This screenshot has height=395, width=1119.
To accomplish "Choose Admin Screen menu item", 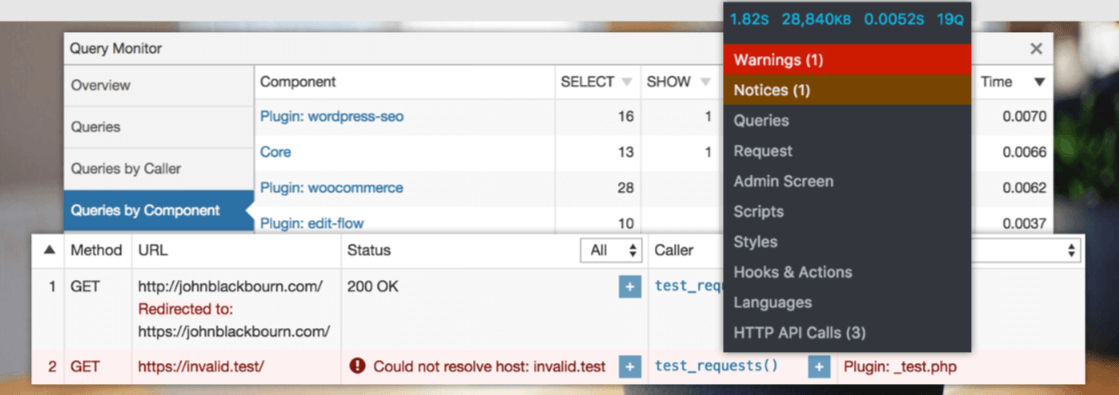I will pos(847,181).
